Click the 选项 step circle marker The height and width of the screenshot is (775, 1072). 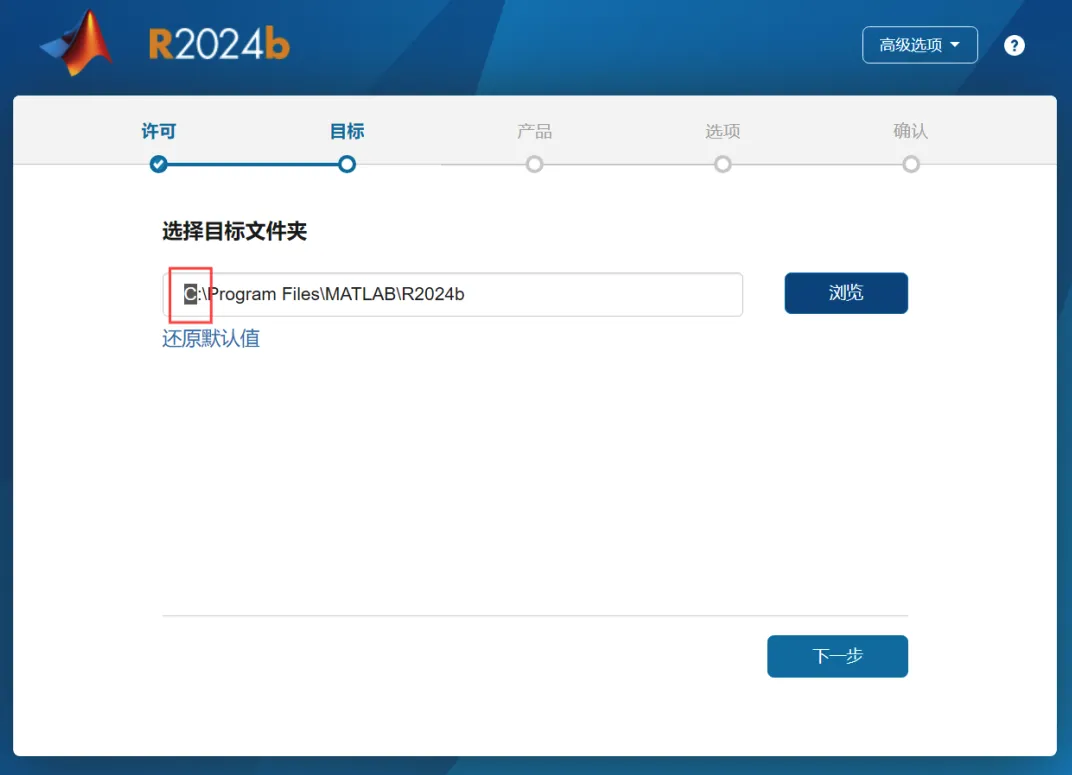click(723, 164)
